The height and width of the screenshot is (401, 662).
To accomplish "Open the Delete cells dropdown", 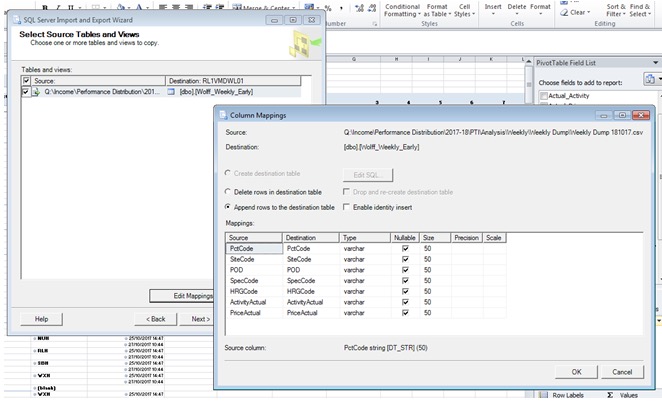I will pyautogui.click(x=517, y=10).
